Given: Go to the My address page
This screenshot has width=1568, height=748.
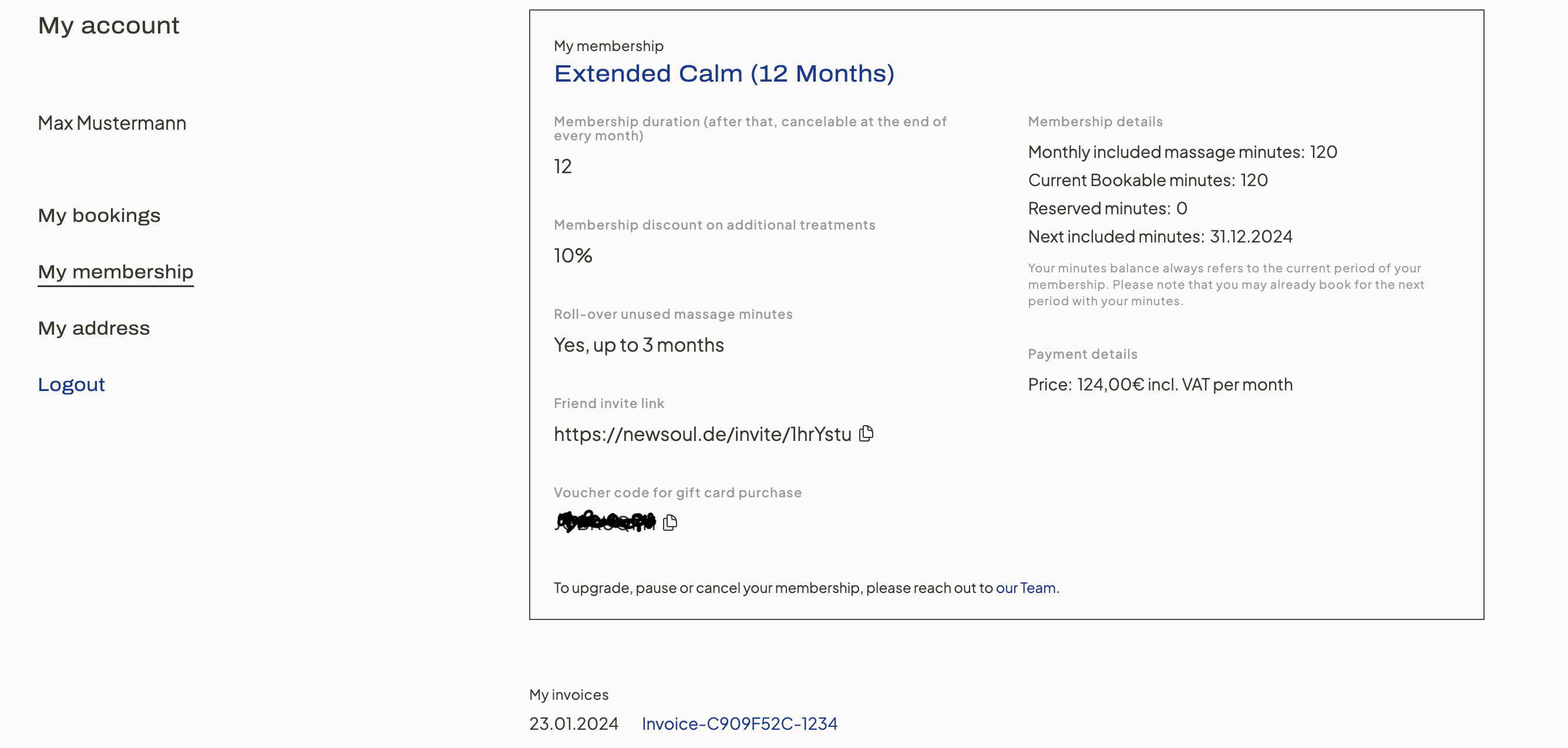Looking at the screenshot, I should [94, 328].
